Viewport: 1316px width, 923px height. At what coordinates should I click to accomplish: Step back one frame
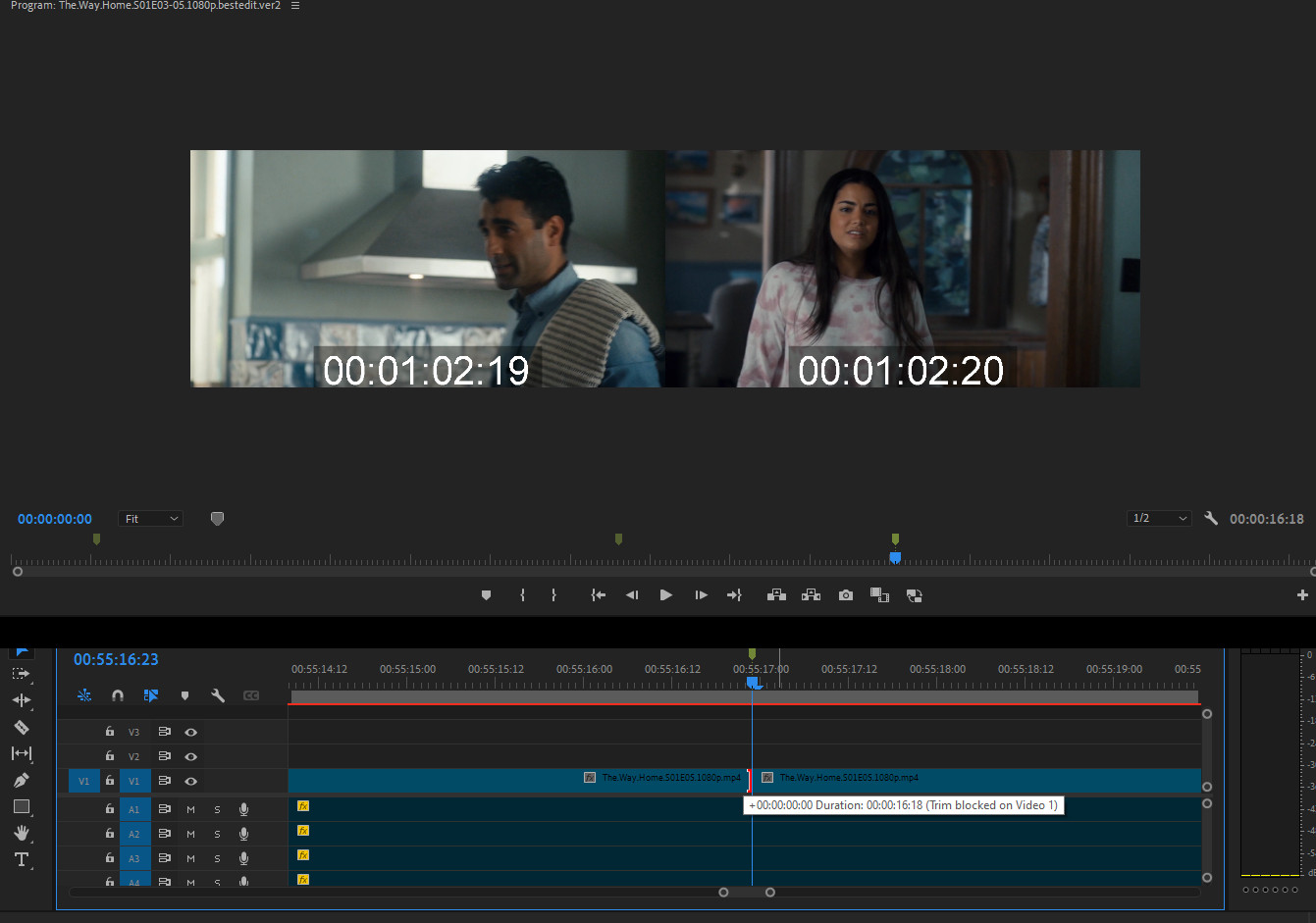coord(632,595)
